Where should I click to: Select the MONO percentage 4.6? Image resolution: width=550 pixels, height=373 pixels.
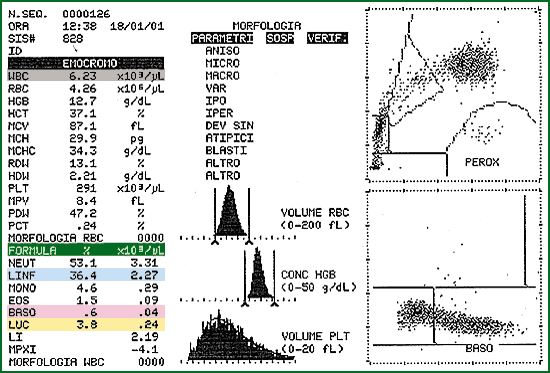(x=86, y=288)
